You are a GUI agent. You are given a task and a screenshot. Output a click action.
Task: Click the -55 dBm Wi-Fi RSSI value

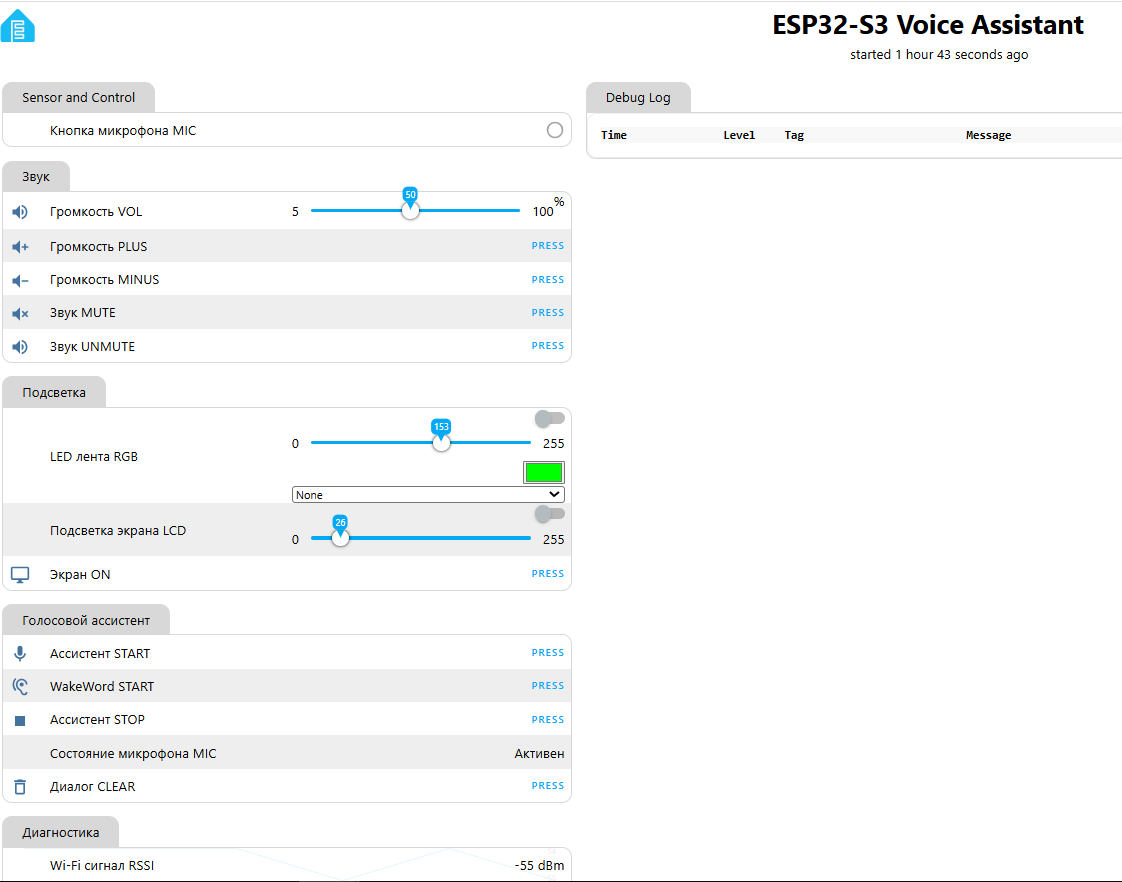click(539, 866)
